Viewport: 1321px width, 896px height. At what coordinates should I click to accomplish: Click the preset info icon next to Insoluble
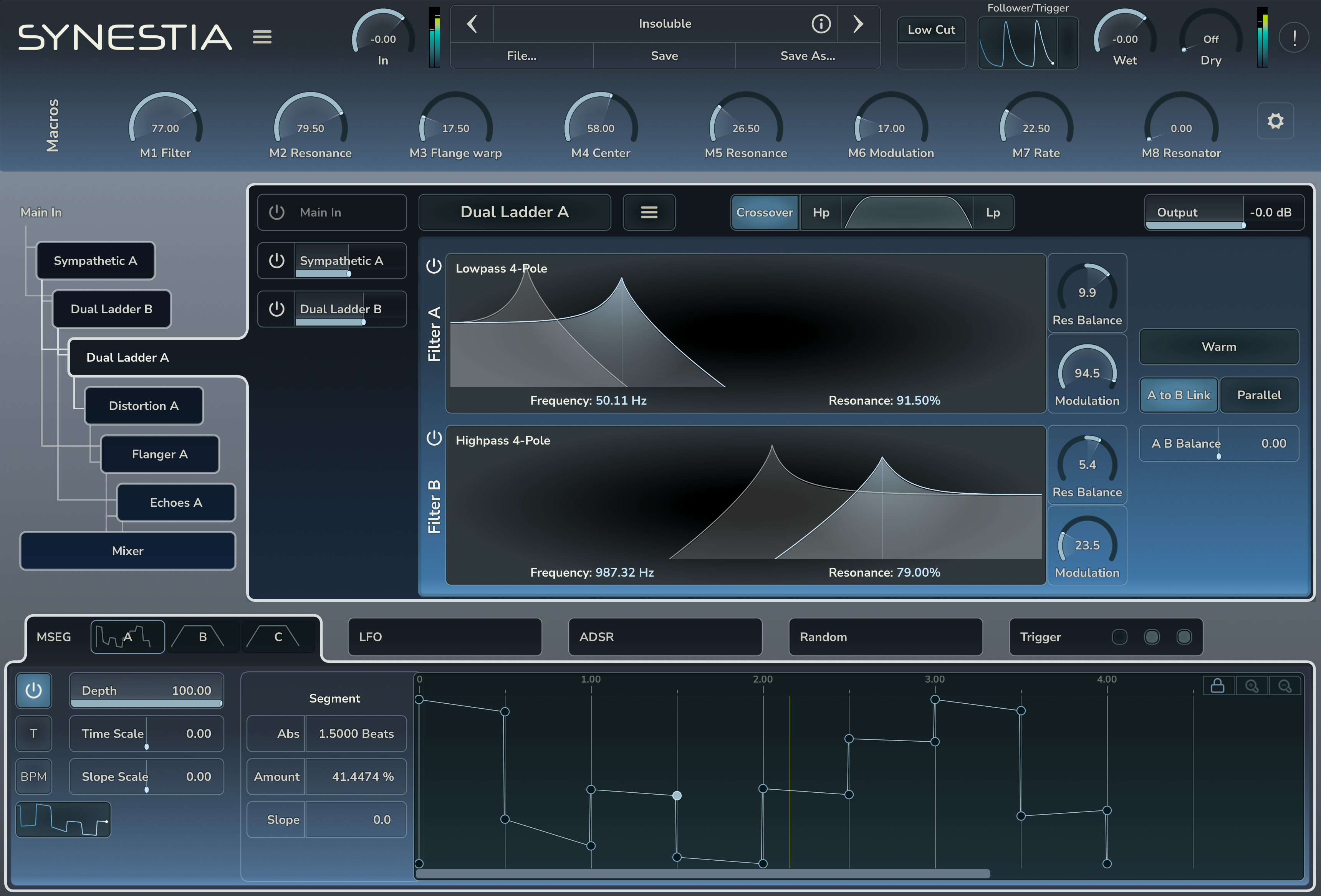821,24
